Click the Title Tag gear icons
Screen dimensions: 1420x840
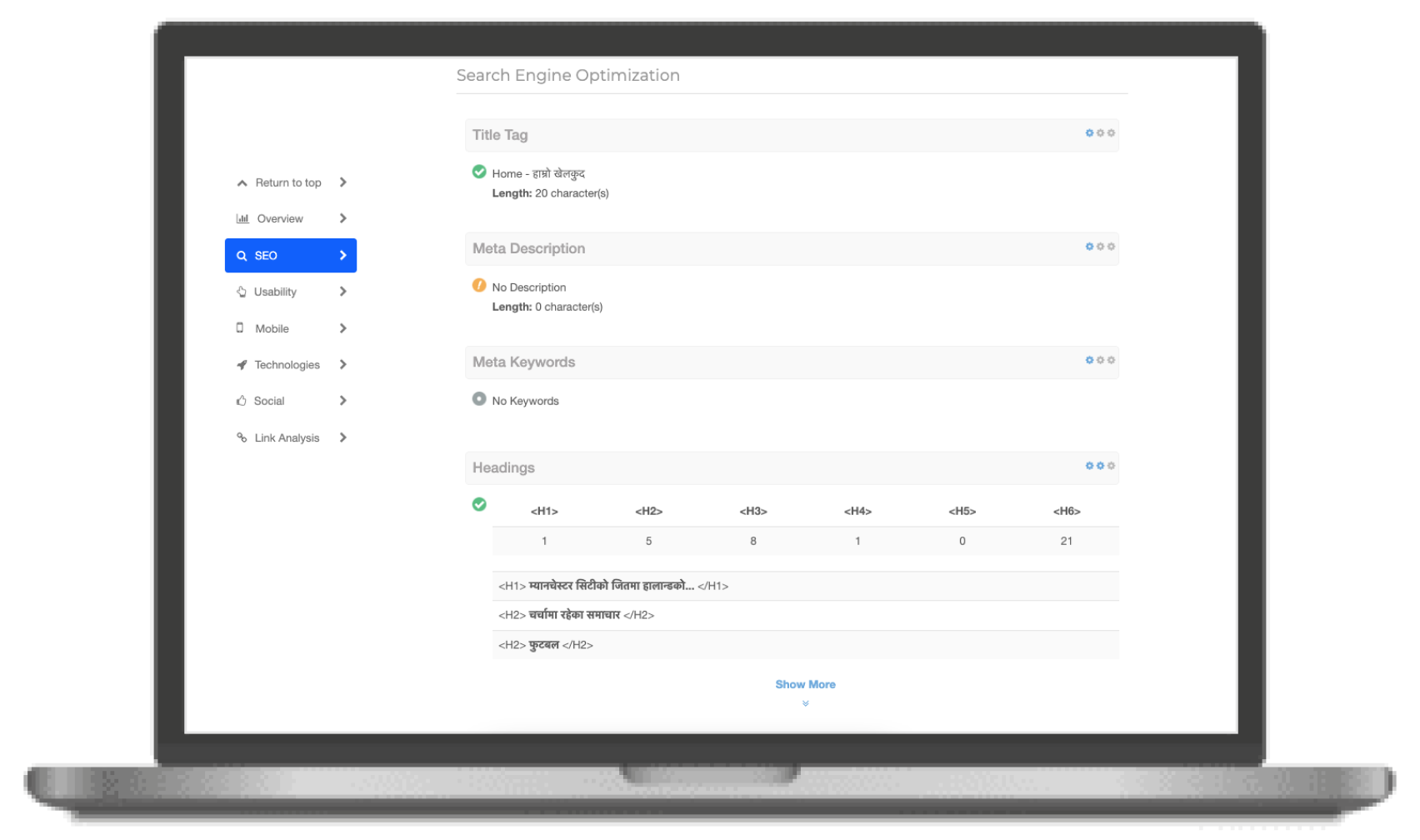click(1100, 133)
